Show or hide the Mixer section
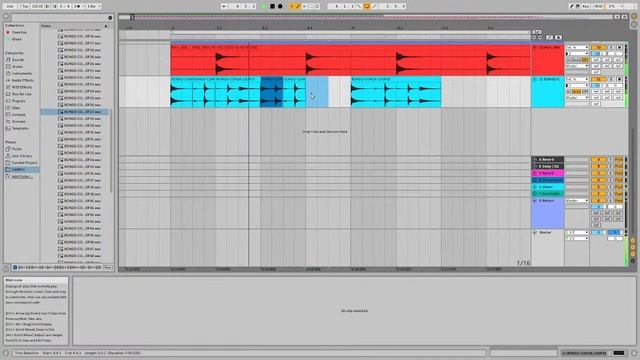The height and width of the screenshot is (360, 640). pos(633,254)
